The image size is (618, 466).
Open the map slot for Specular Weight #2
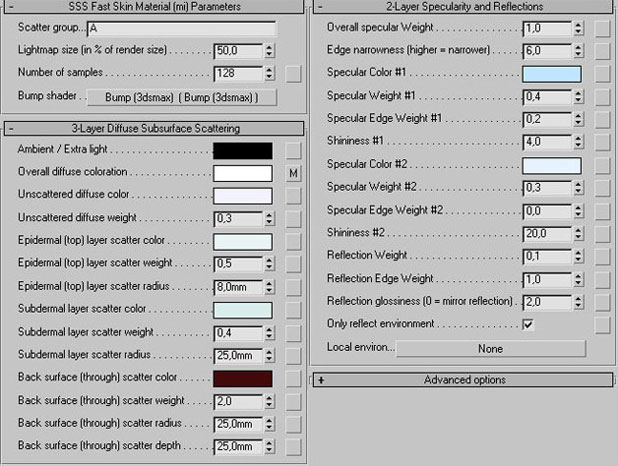tap(602, 188)
